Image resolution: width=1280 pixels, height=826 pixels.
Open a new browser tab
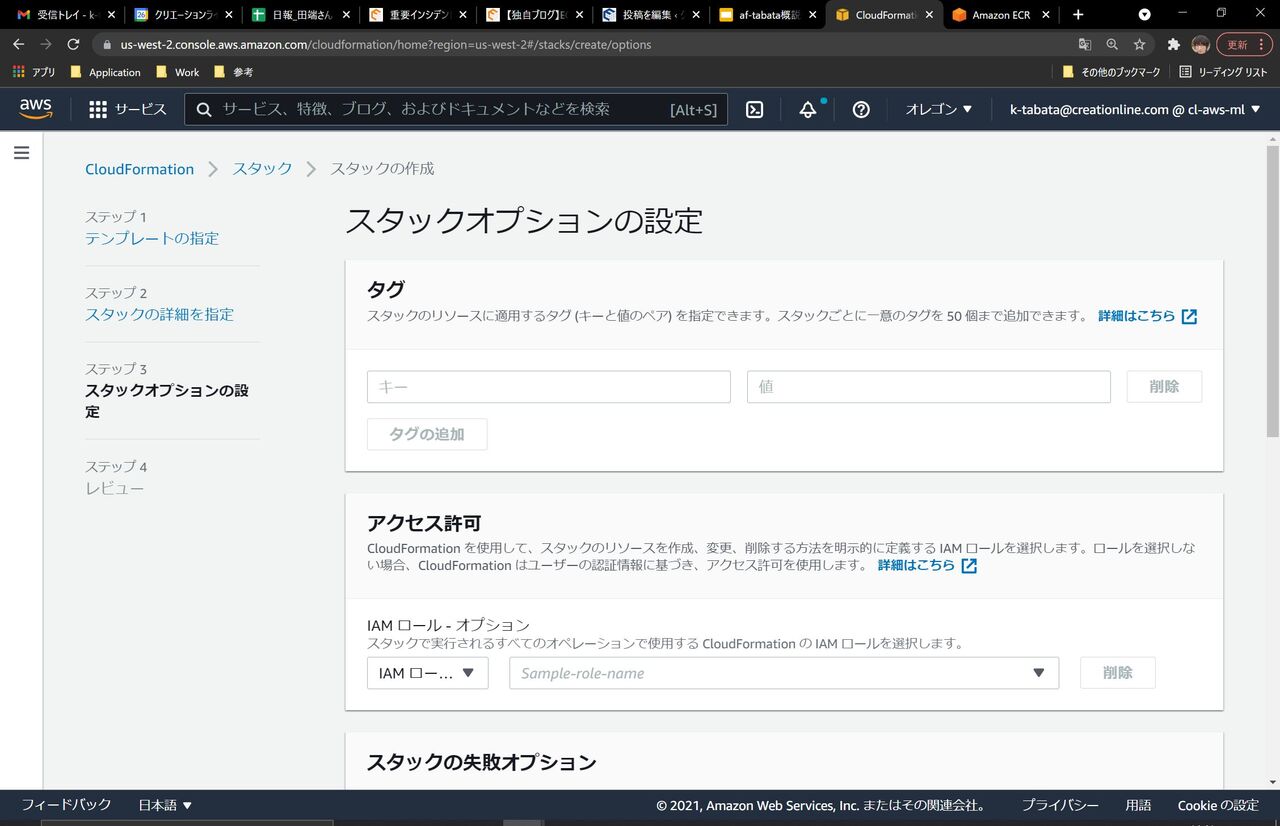tap(1077, 15)
